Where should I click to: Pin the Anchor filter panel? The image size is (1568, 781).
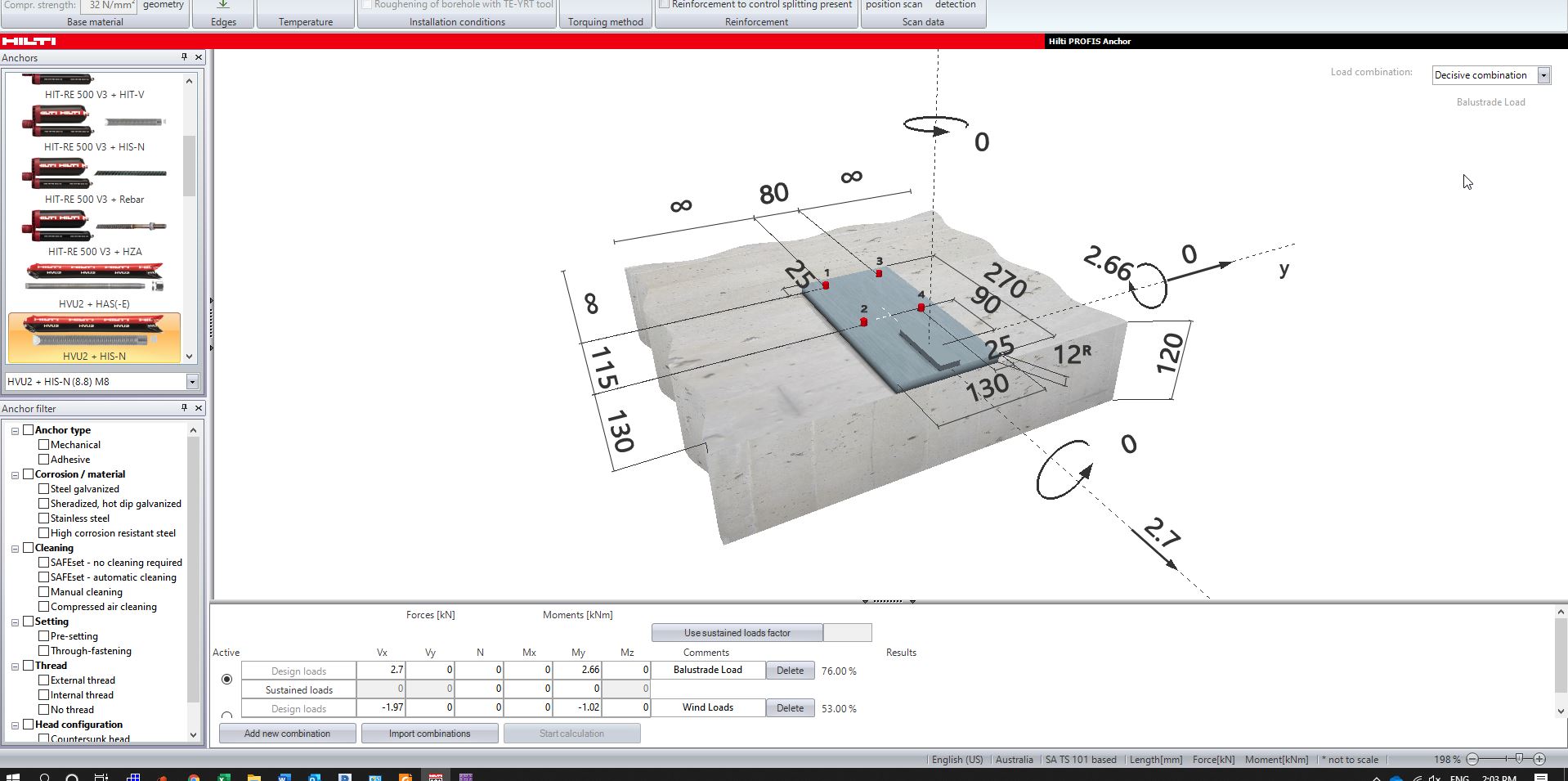184,408
